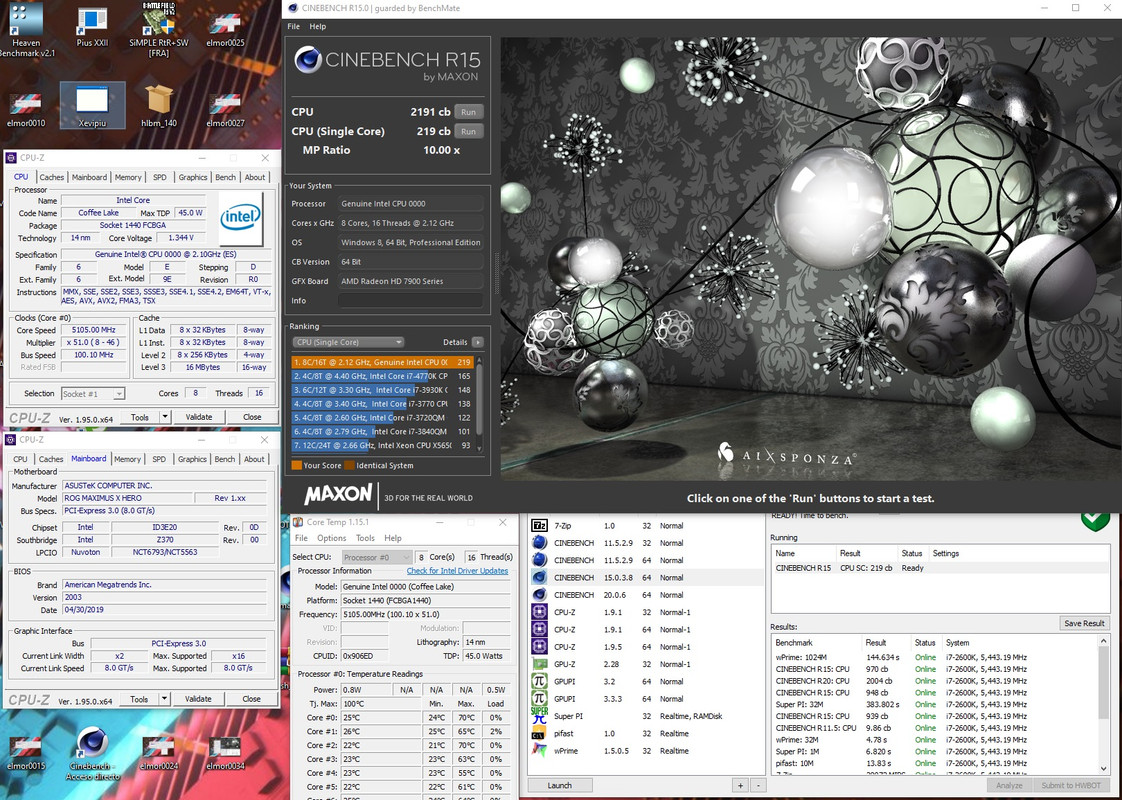Select ranking entry 7 Intel Xeon X5650
Image resolution: width=1122 pixels, height=800 pixels.
pos(382,445)
